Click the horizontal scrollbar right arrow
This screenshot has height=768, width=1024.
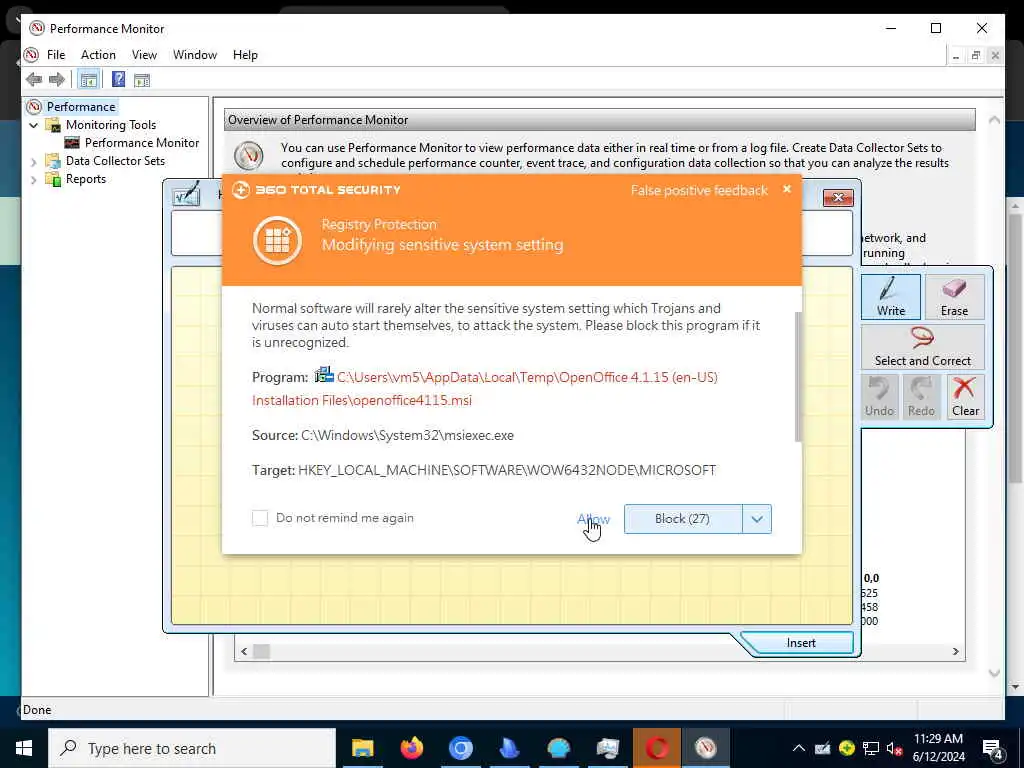coord(955,651)
